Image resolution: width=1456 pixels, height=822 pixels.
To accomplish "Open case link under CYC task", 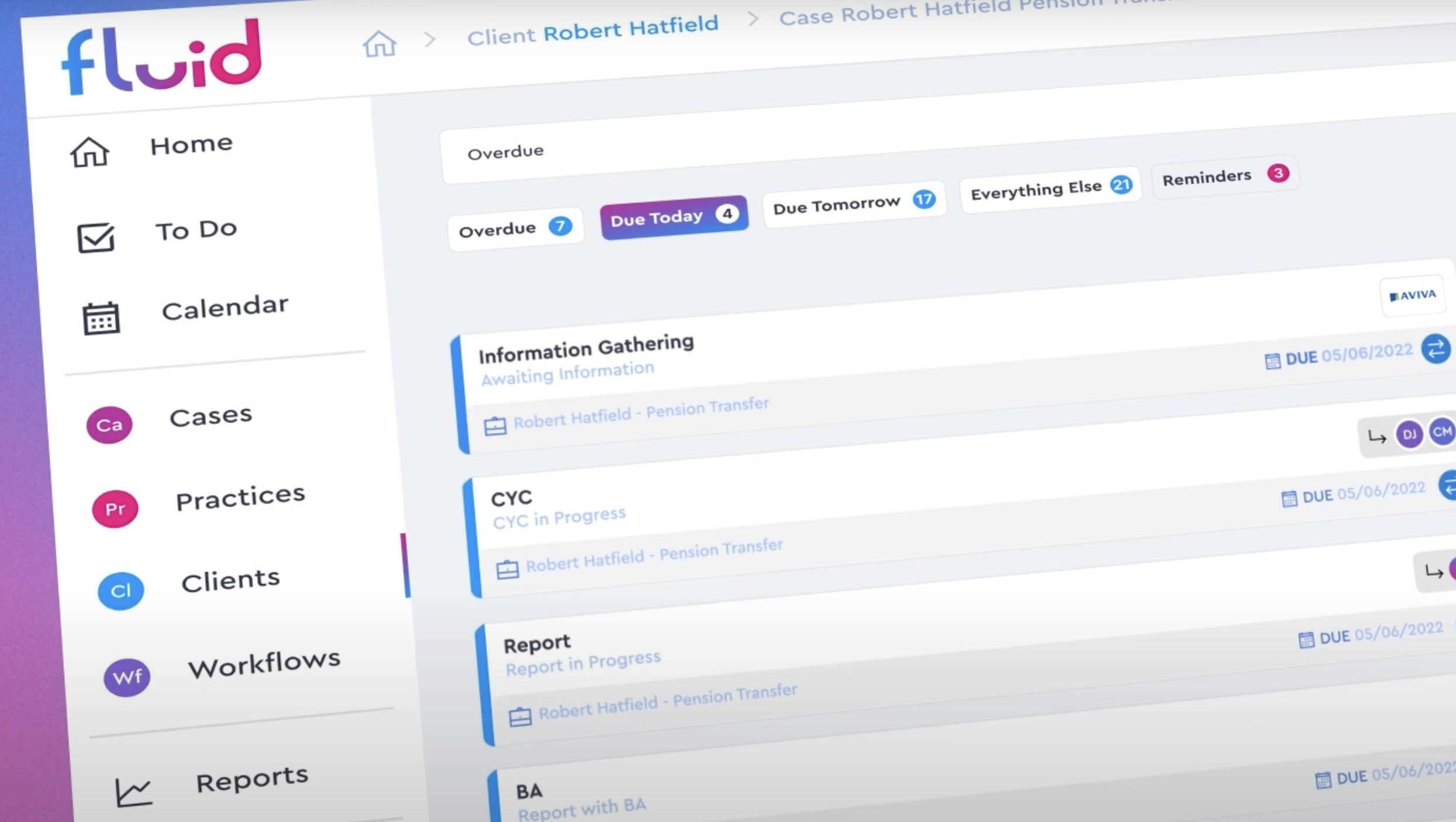I will pyautogui.click(x=654, y=555).
